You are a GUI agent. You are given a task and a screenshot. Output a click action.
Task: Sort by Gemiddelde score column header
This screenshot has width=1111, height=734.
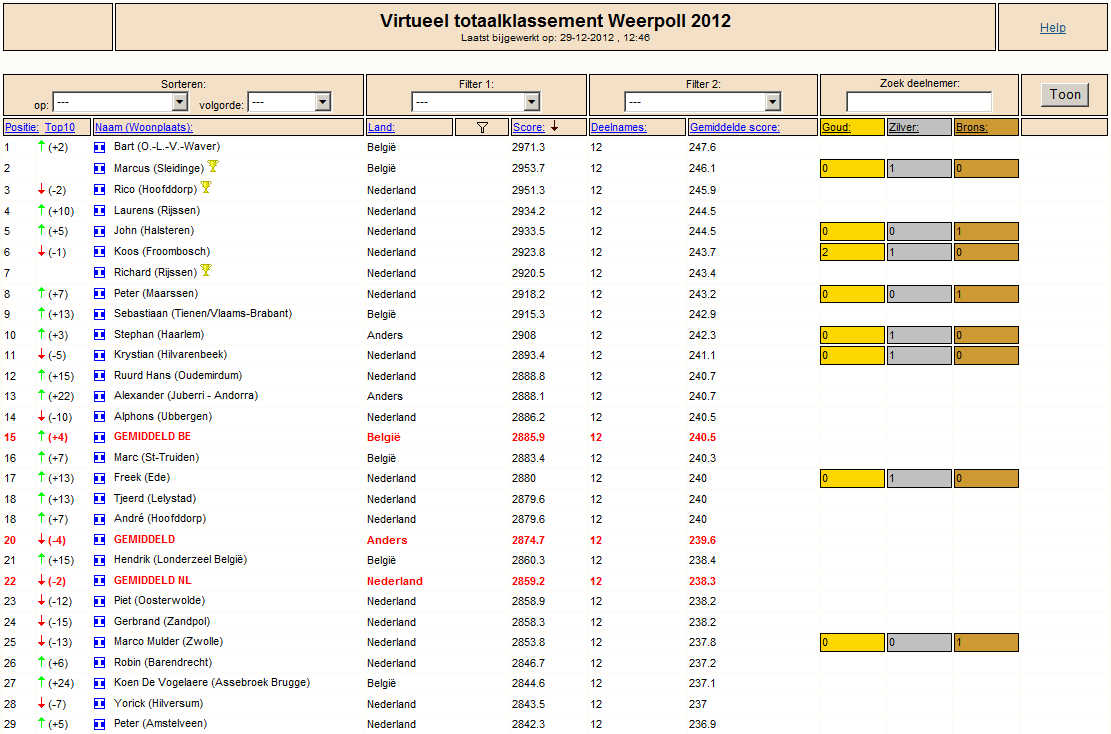(x=735, y=128)
